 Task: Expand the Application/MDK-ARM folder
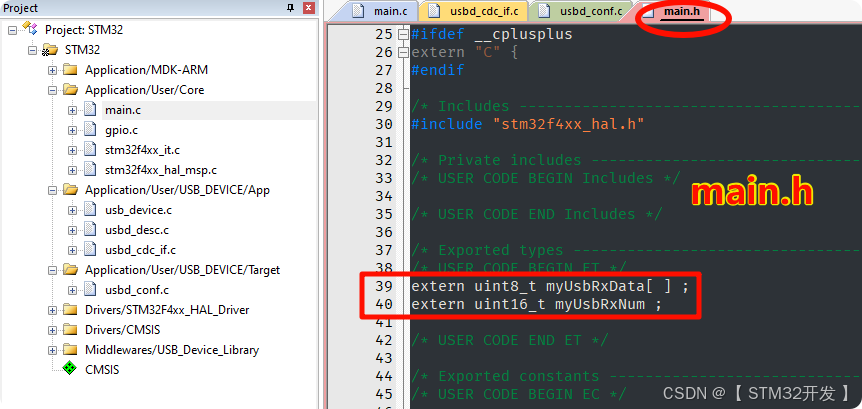point(52,70)
